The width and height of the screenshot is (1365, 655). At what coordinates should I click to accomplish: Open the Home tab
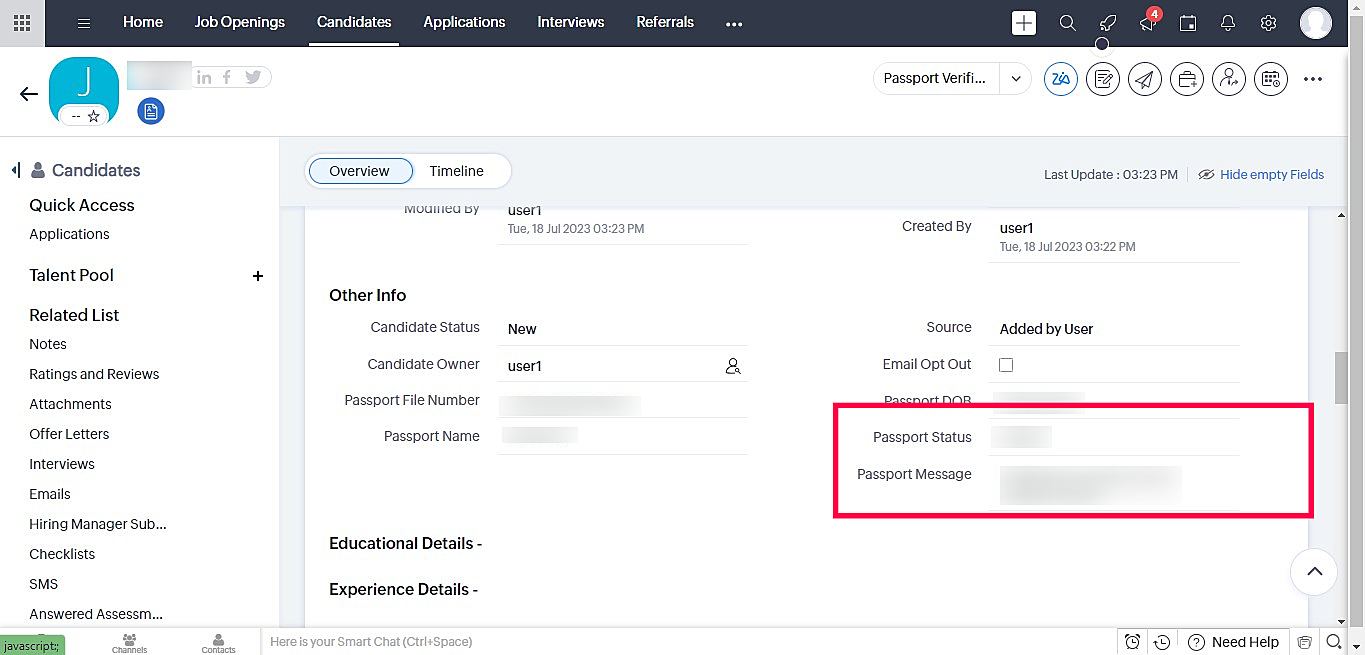pos(143,22)
